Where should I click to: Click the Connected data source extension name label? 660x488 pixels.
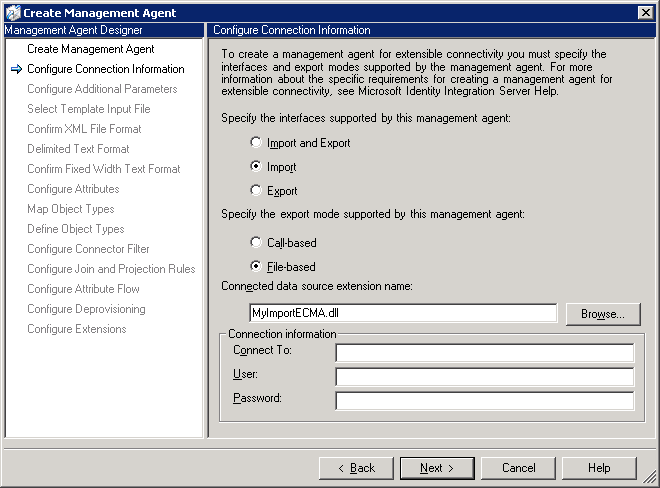tap(317, 286)
